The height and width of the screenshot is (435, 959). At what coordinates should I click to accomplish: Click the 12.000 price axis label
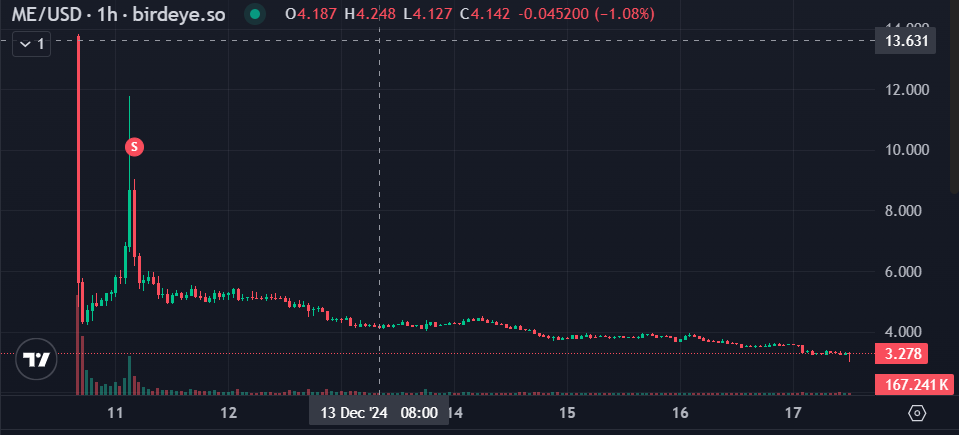906,90
